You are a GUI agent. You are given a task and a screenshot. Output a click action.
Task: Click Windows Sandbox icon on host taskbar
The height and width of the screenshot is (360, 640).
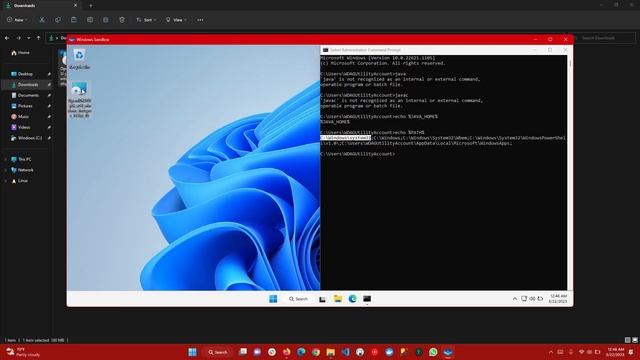(448, 352)
